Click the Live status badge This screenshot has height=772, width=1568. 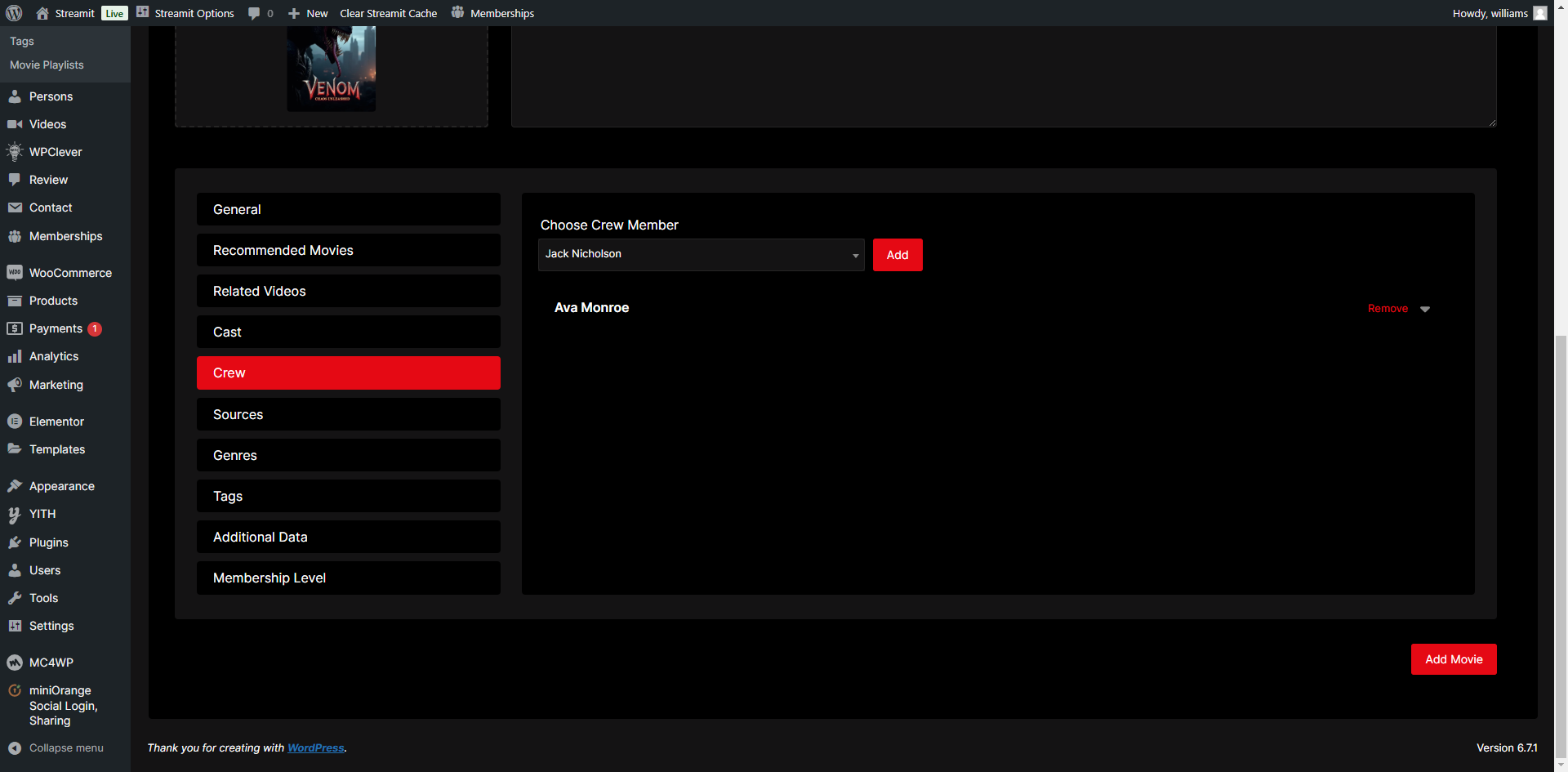pyautogui.click(x=114, y=13)
